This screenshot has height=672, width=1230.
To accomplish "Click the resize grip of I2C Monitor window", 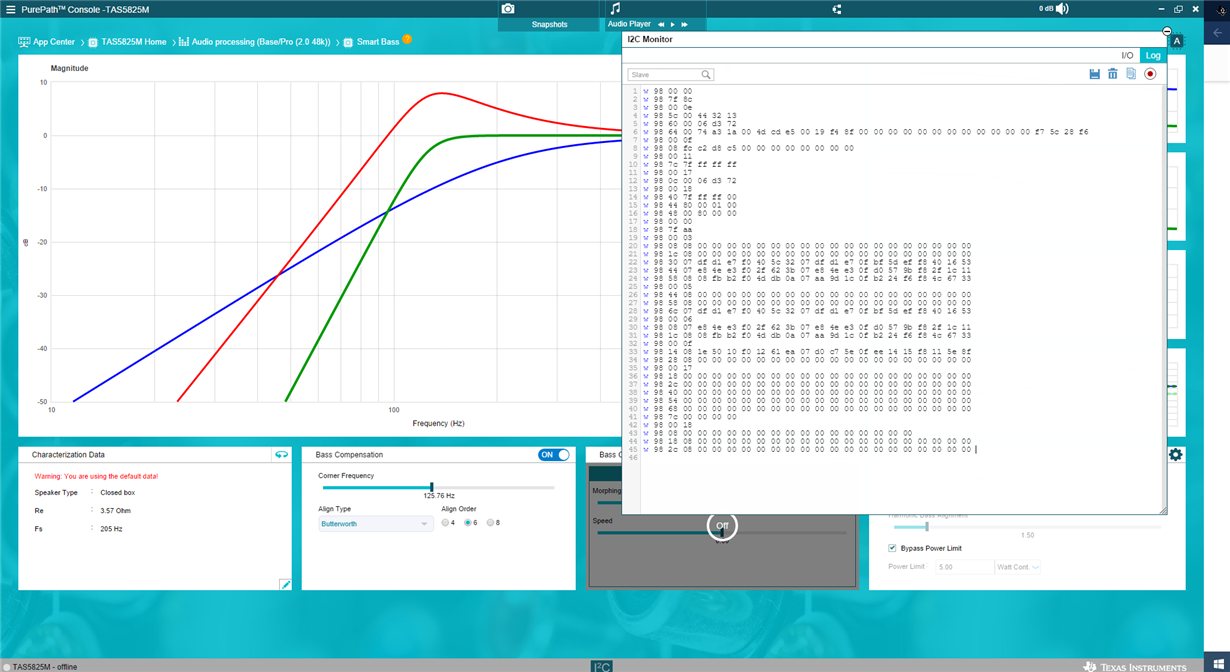I will click(x=1162, y=510).
